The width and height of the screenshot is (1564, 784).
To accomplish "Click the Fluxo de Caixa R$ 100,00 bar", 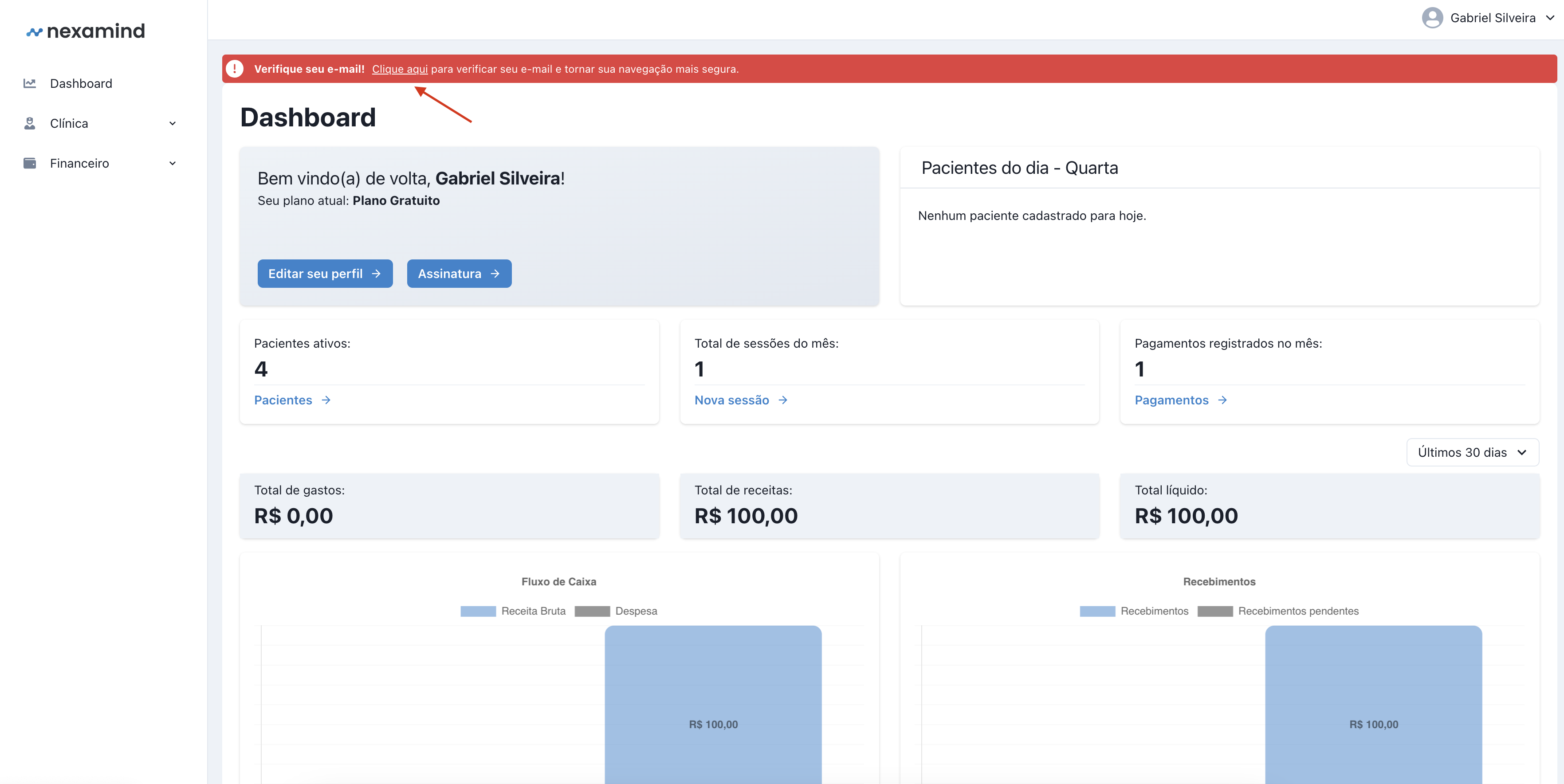I will tap(713, 705).
